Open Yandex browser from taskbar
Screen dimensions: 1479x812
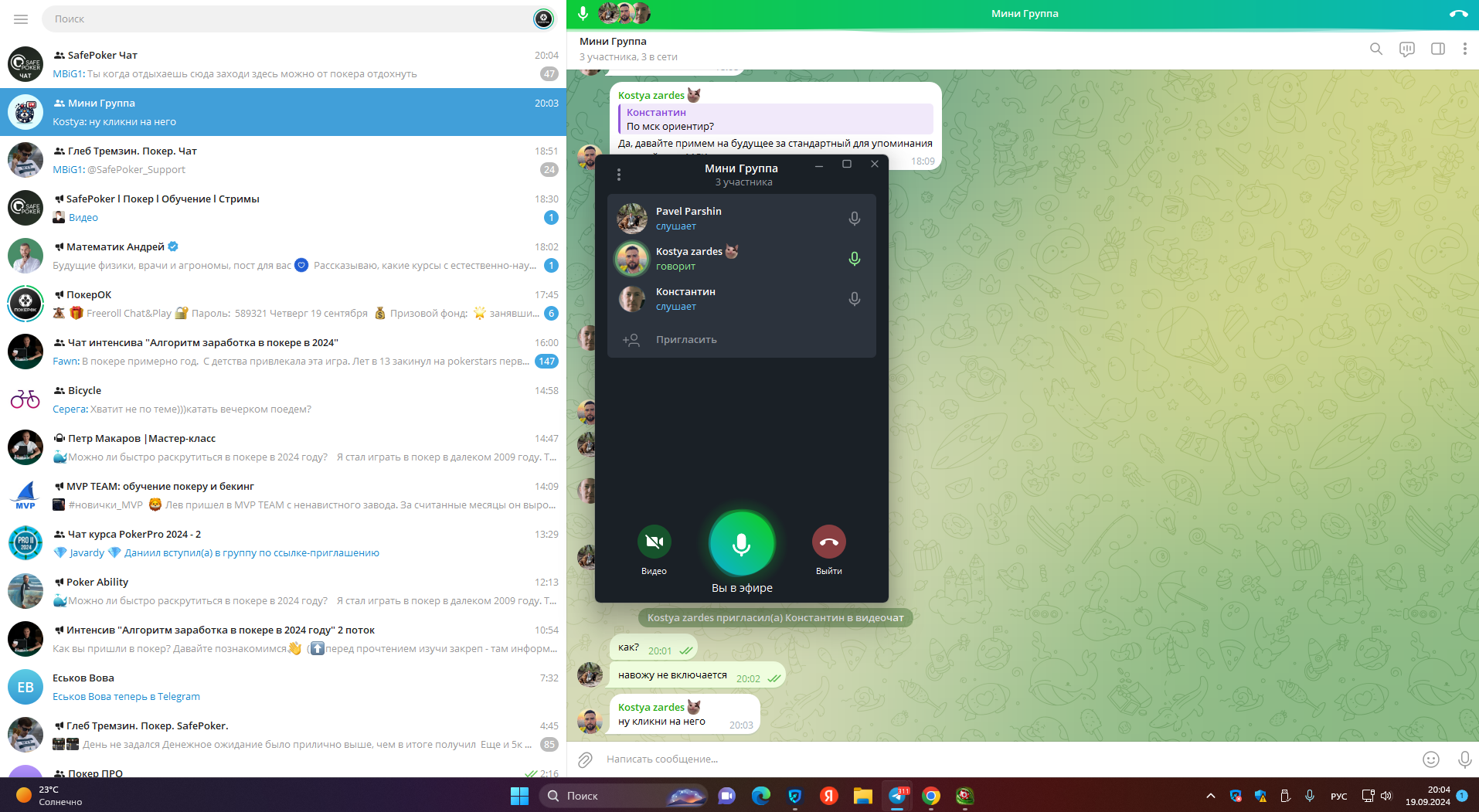[x=829, y=796]
